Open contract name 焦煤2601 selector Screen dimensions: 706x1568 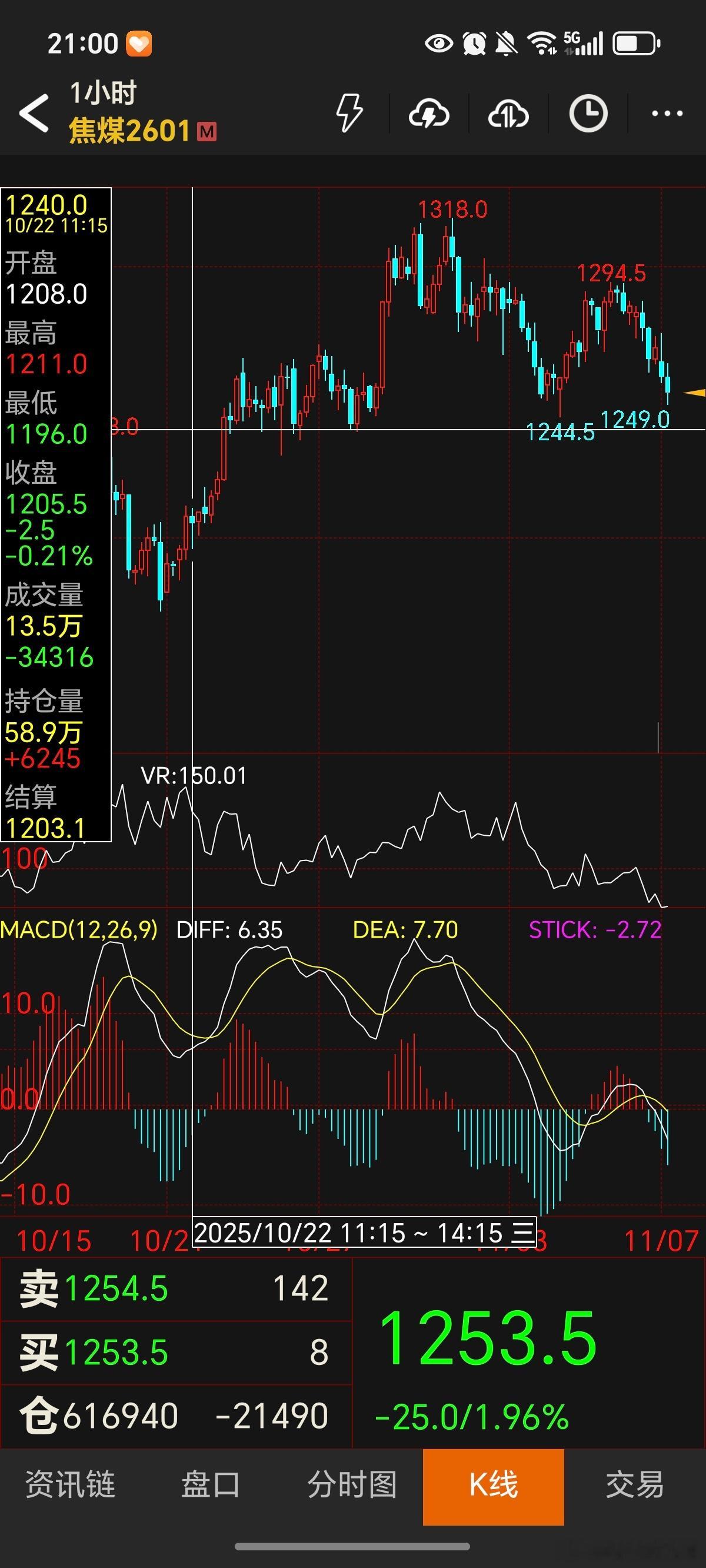pyautogui.click(x=129, y=131)
